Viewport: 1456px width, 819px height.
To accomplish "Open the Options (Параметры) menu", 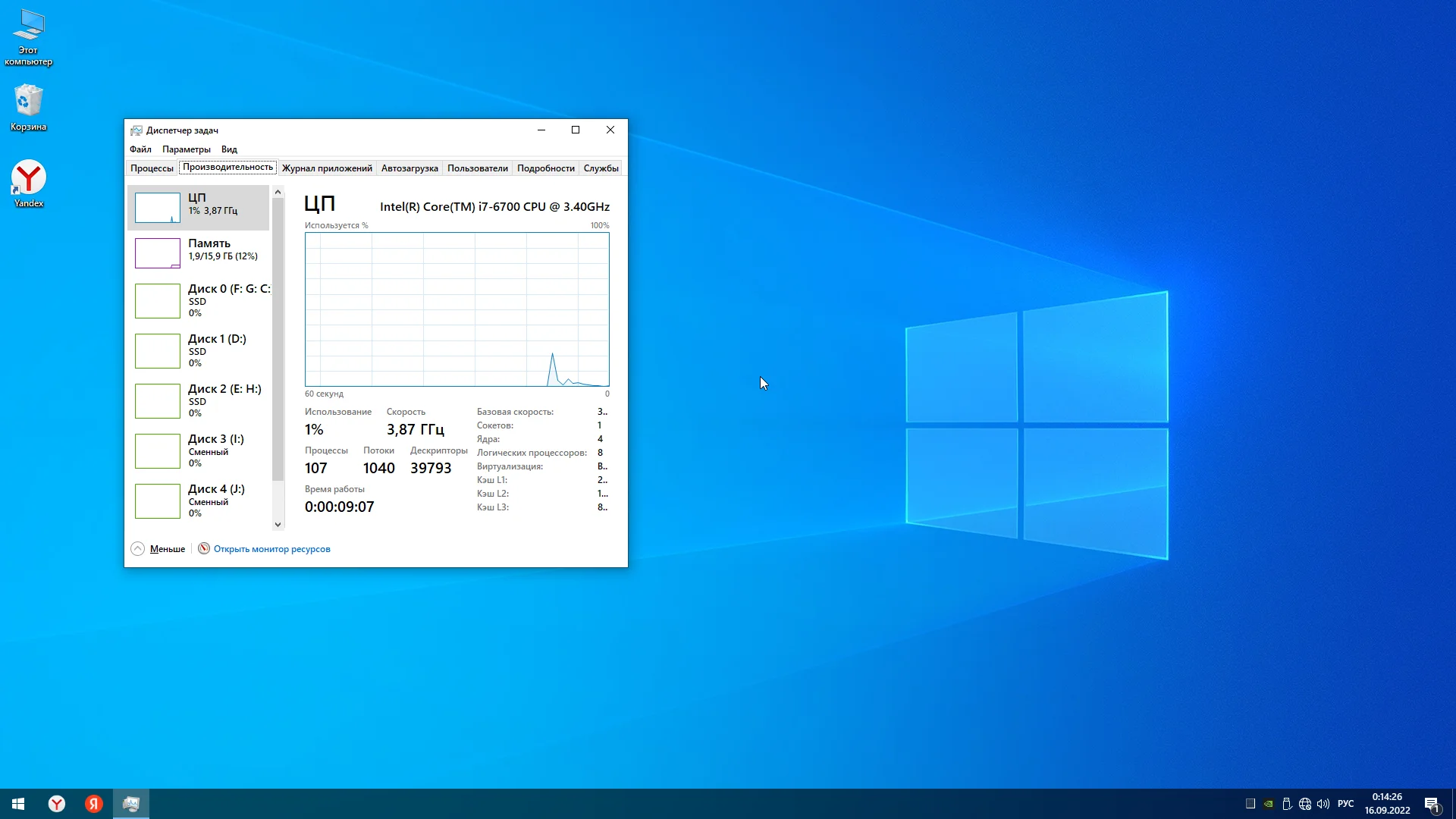I will [x=186, y=149].
